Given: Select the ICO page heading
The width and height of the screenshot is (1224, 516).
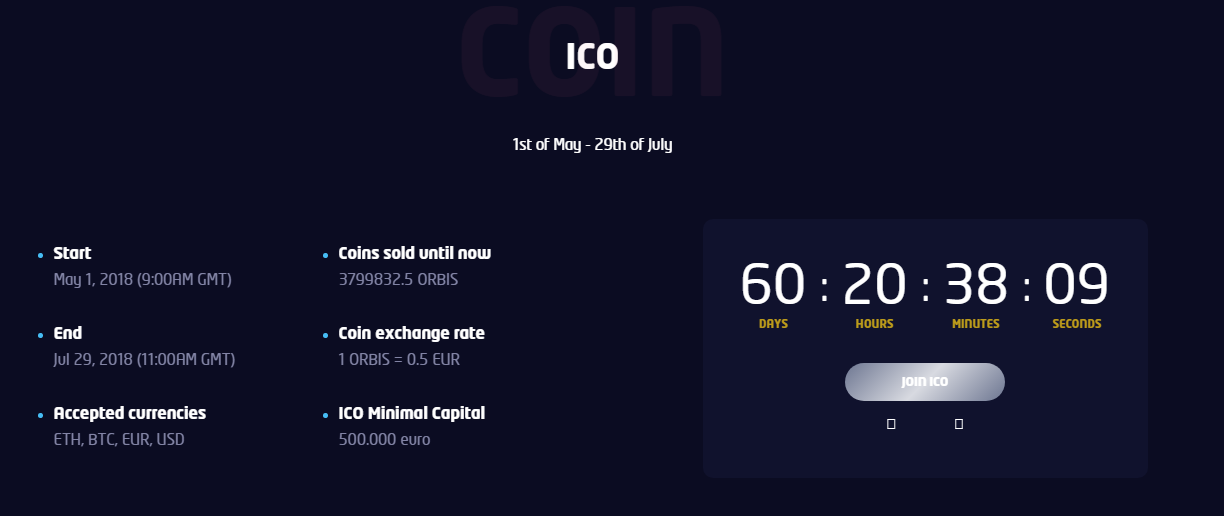Looking at the screenshot, I should point(592,57).
